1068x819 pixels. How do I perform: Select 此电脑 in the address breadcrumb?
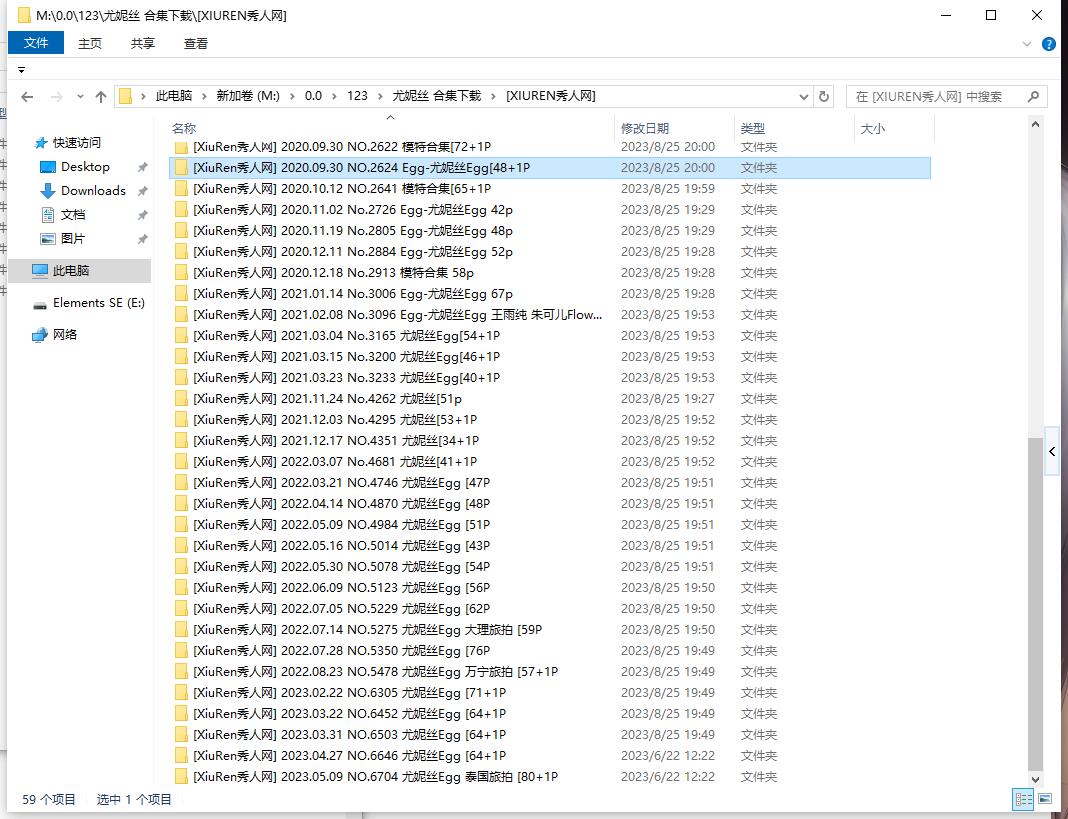tap(174, 96)
